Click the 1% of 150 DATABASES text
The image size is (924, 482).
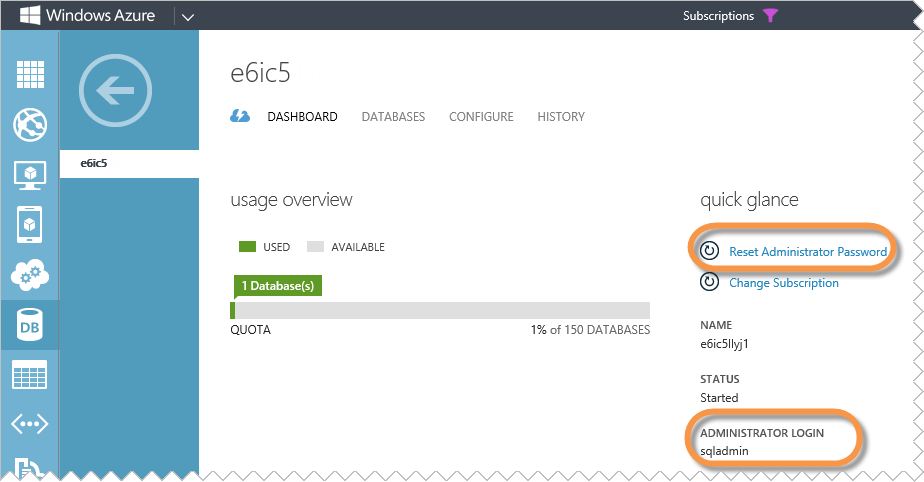[590, 330]
